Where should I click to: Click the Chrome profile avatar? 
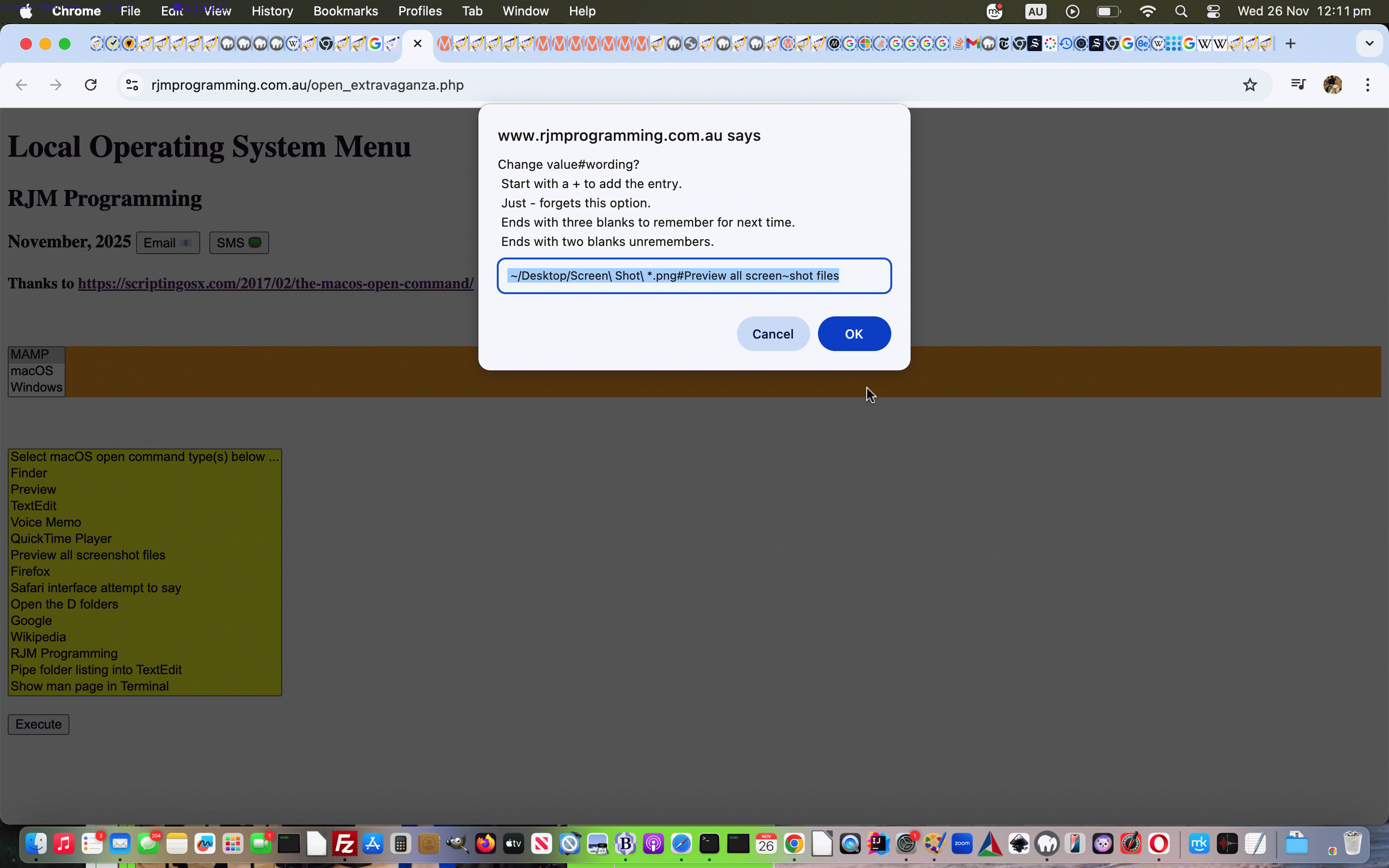[1333, 84]
